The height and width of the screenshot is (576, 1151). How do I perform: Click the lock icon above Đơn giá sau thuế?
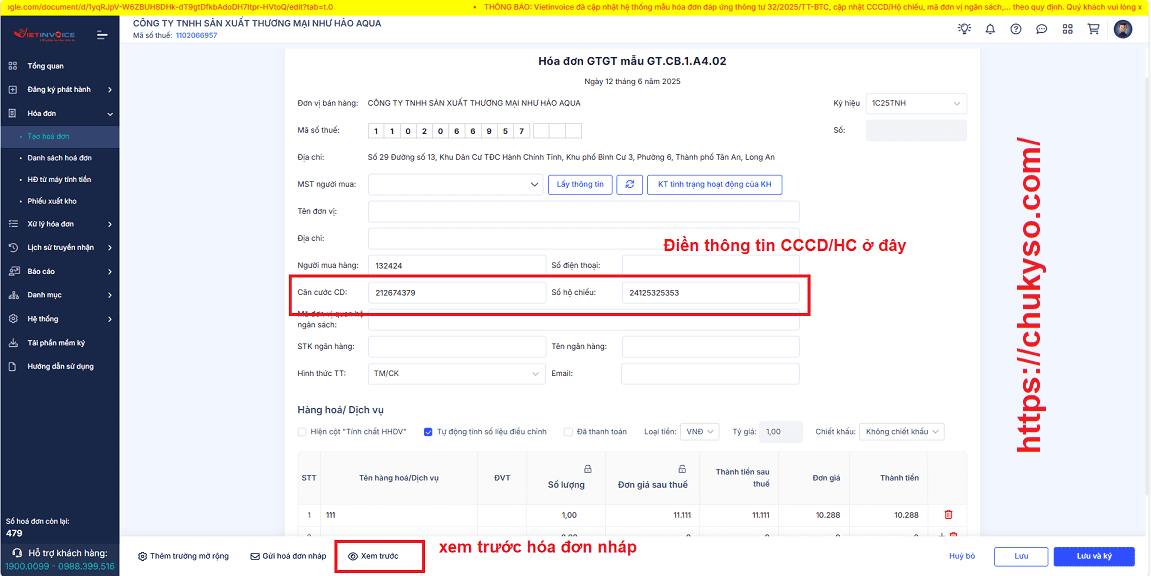coord(682,469)
